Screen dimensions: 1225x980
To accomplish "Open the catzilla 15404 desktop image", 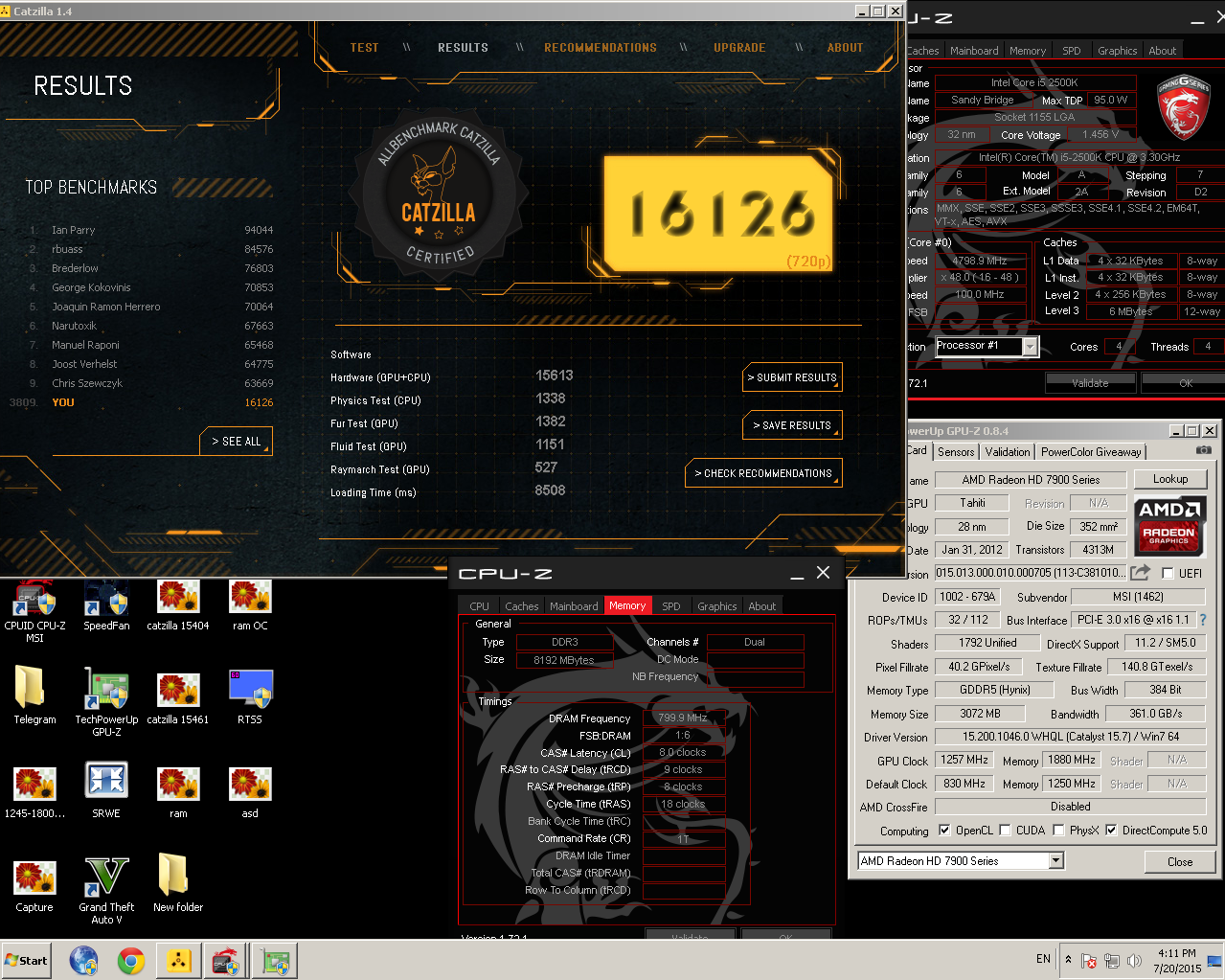I will (x=178, y=605).
